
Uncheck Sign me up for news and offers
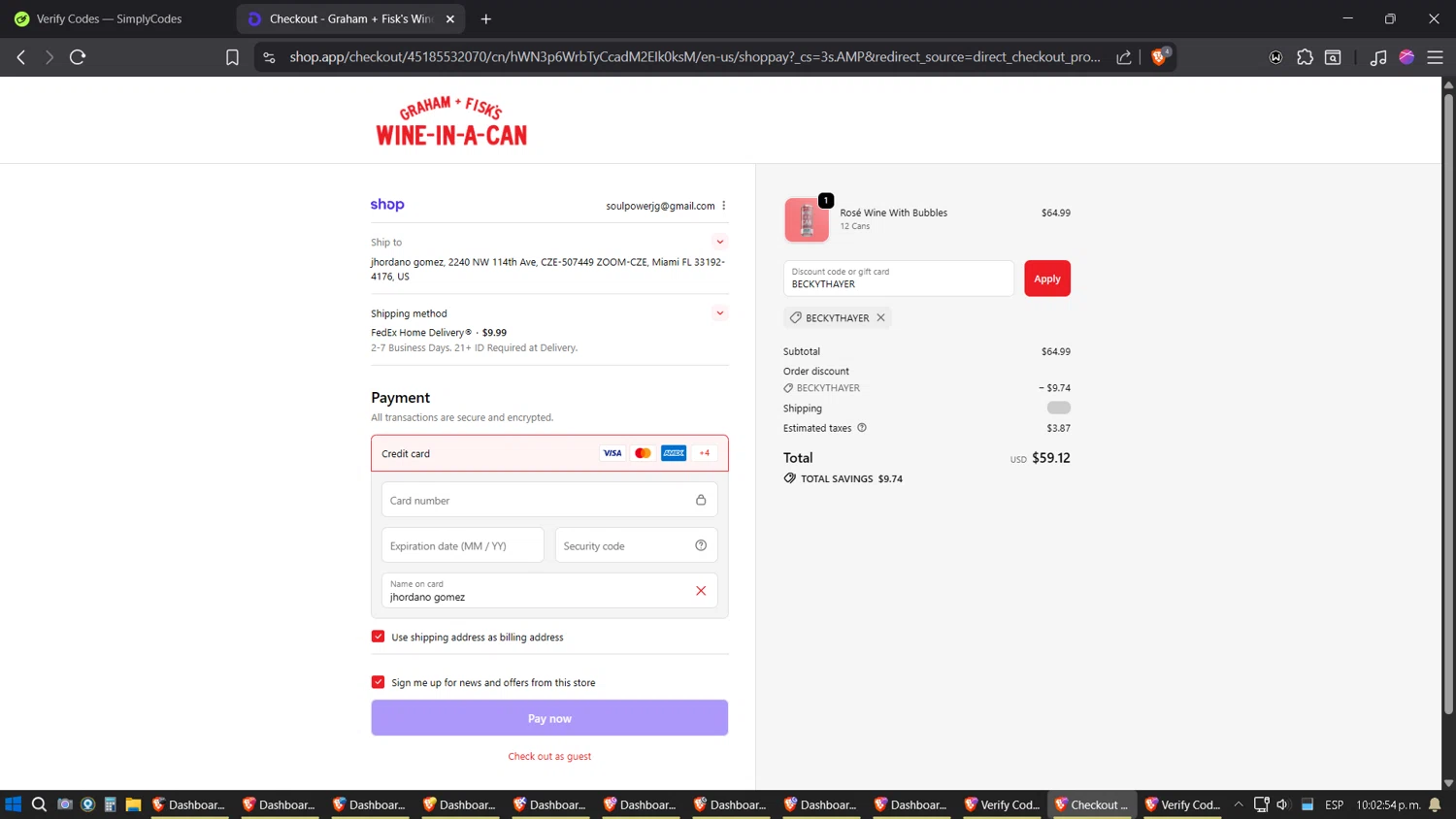point(379,682)
